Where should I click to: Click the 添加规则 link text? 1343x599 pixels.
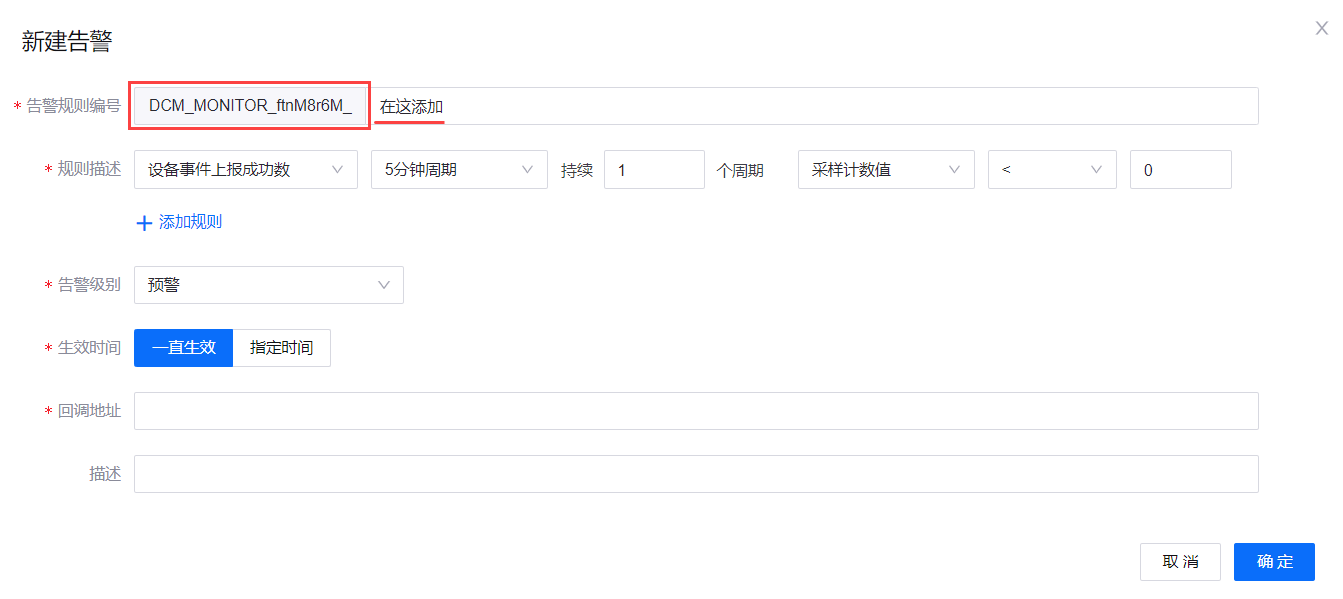click(190, 222)
